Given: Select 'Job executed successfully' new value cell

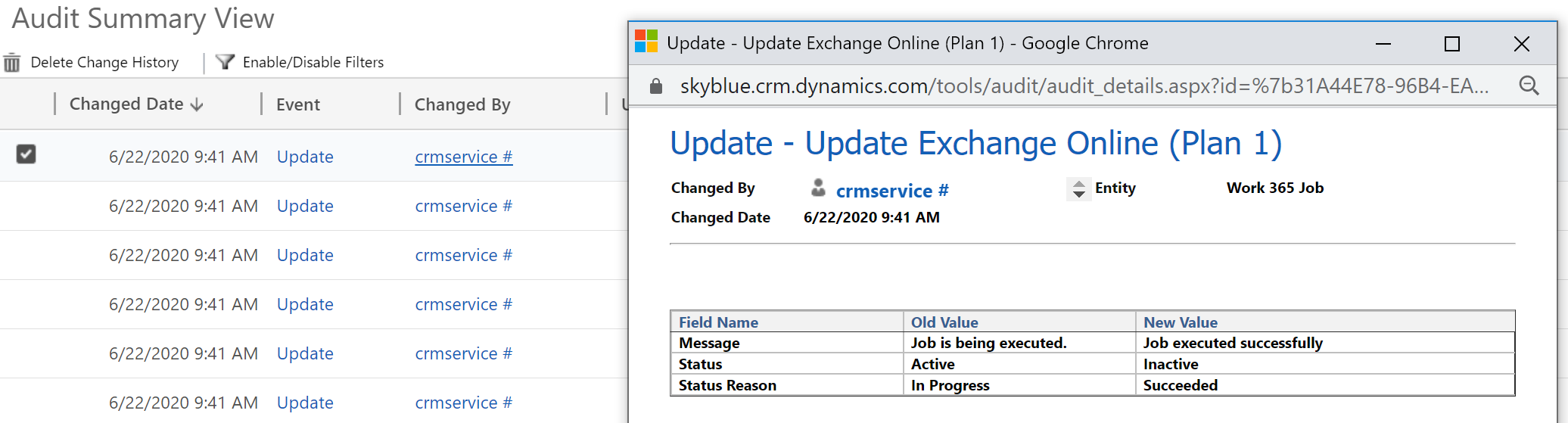Looking at the screenshot, I should 1325,343.
